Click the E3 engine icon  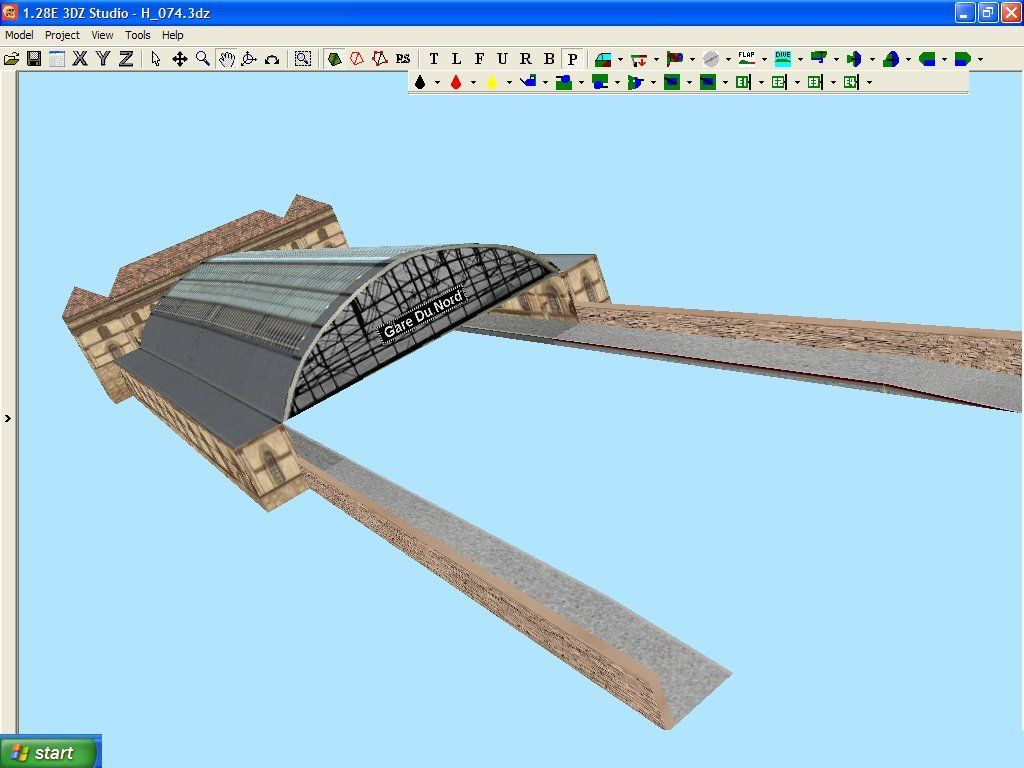(x=815, y=82)
